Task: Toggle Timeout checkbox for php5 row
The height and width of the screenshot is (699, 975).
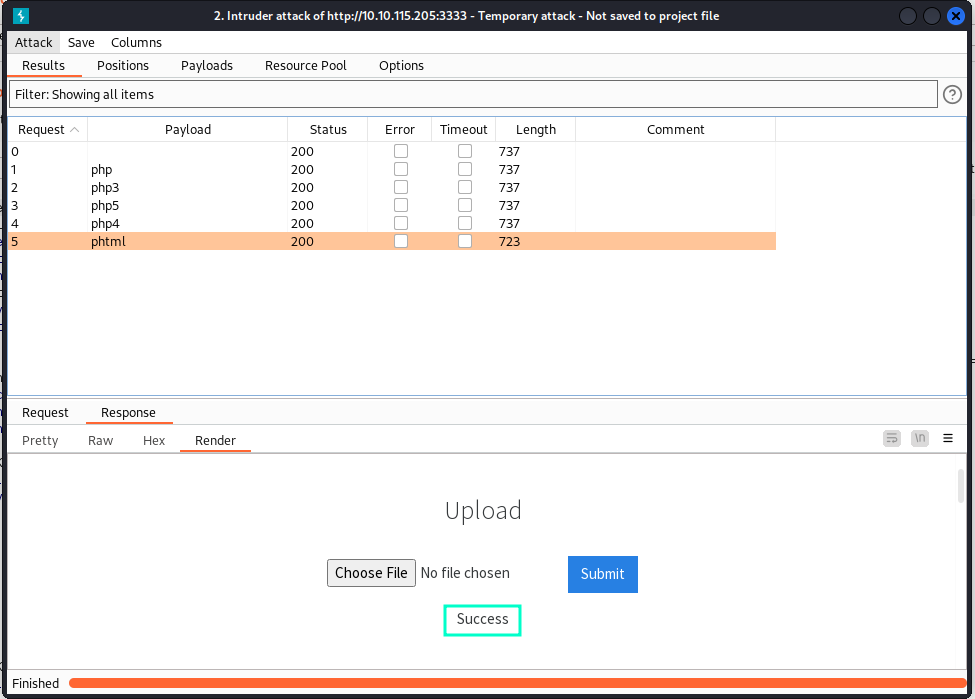Action: [x=464, y=205]
